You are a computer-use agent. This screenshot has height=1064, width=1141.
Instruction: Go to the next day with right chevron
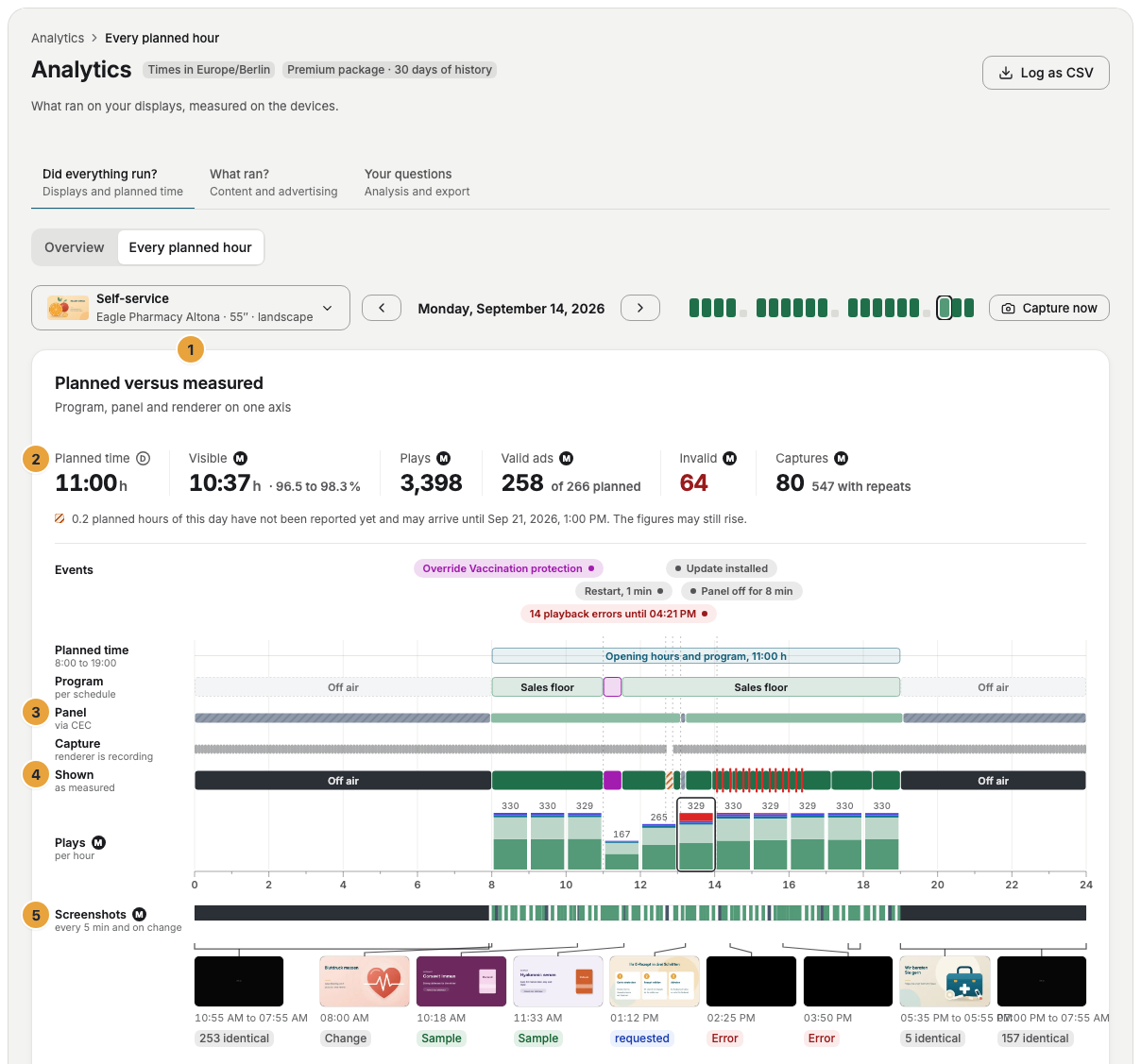pos(640,308)
